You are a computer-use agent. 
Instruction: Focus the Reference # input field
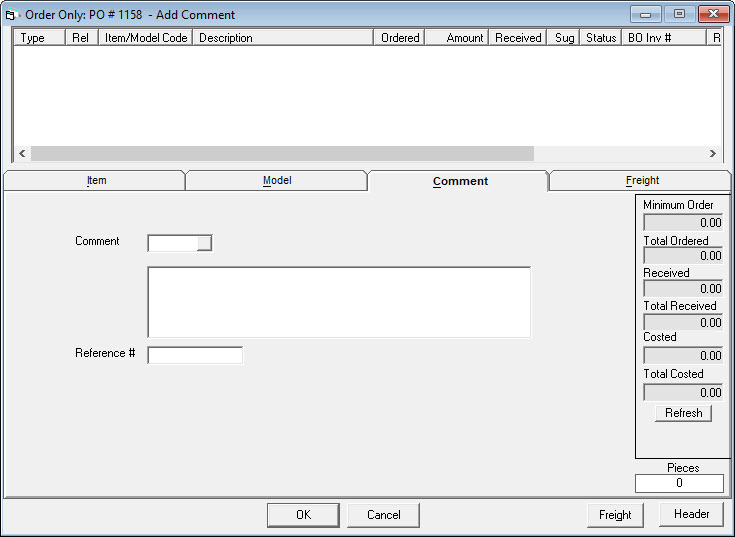click(x=195, y=355)
